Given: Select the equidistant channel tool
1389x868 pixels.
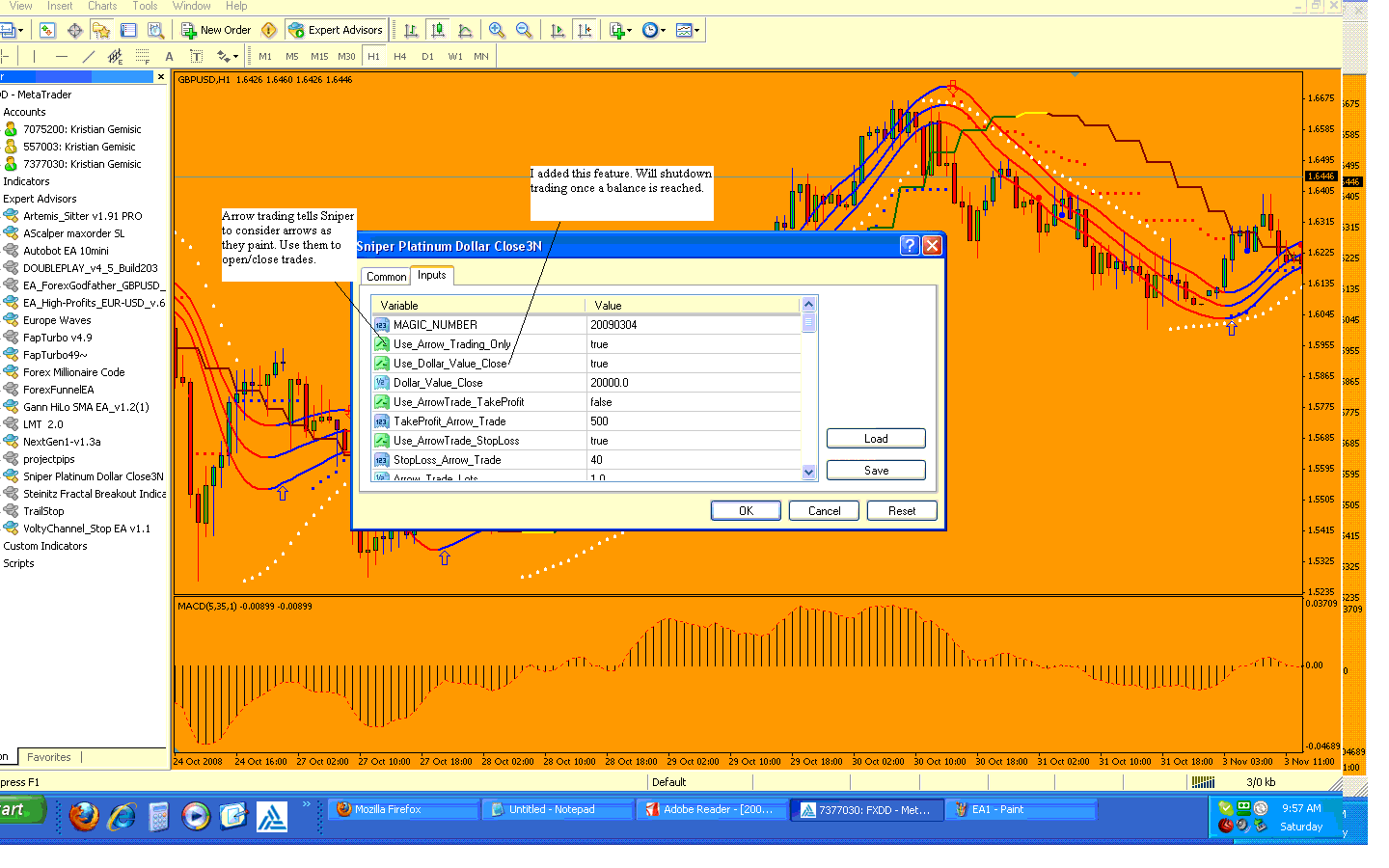Looking at the screenshot, I should (116, 57).
